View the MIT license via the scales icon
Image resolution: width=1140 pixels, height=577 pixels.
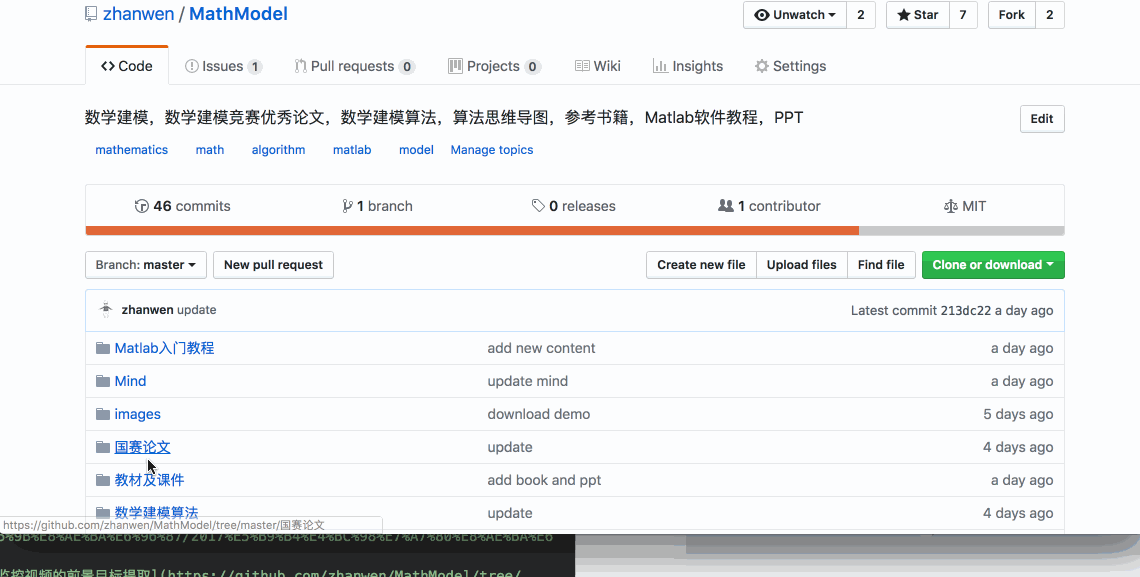(950, 206)
